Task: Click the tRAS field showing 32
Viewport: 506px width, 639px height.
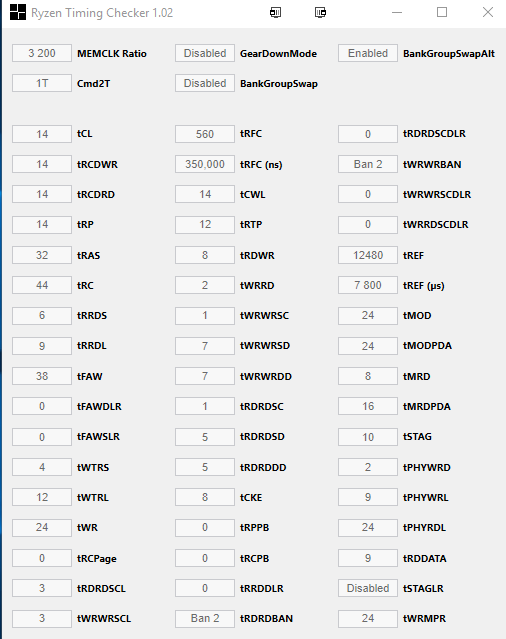Action: 42,255
